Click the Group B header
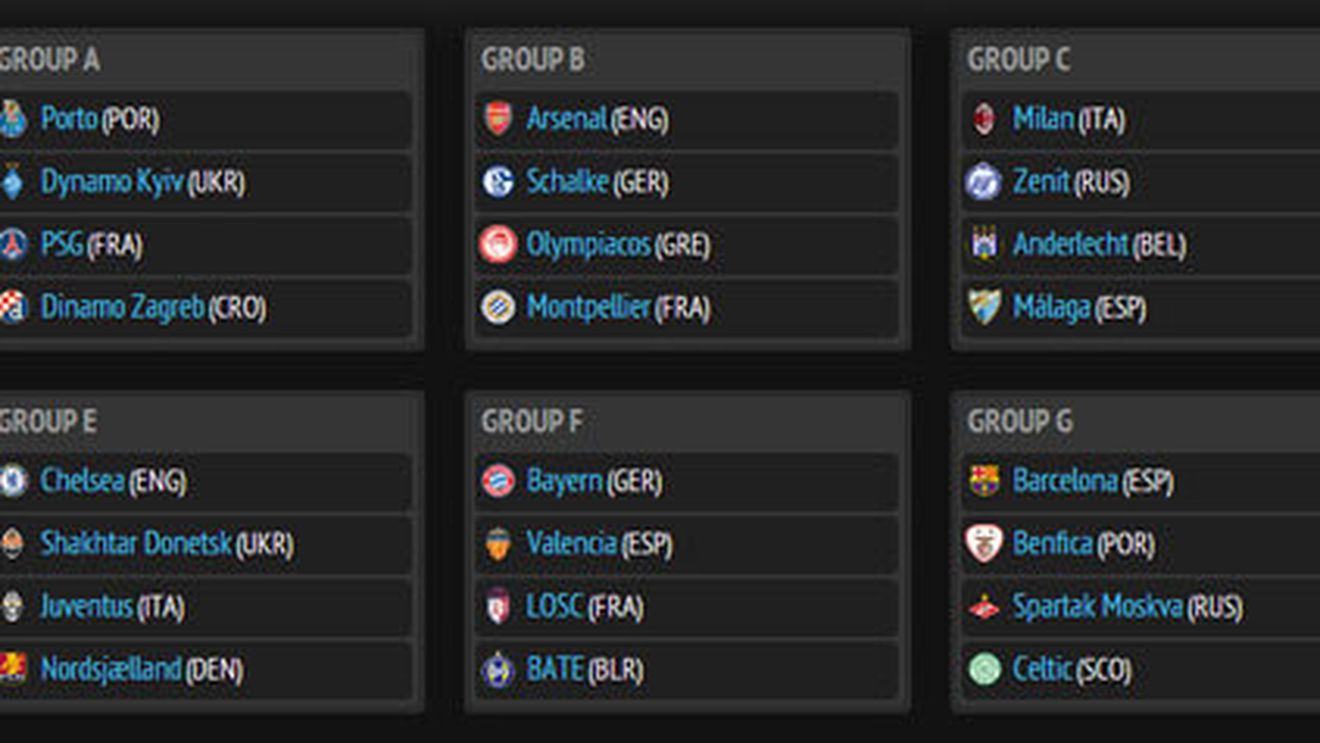Screen dimensions: 1320x743 tap(534, 59)
